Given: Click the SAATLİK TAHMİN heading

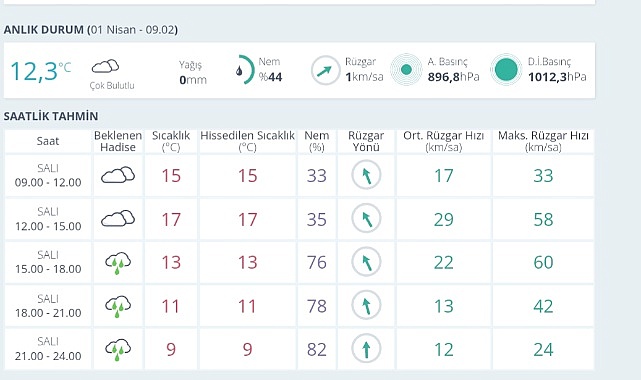Looking at the screenshot, I should tap(51, 116).
